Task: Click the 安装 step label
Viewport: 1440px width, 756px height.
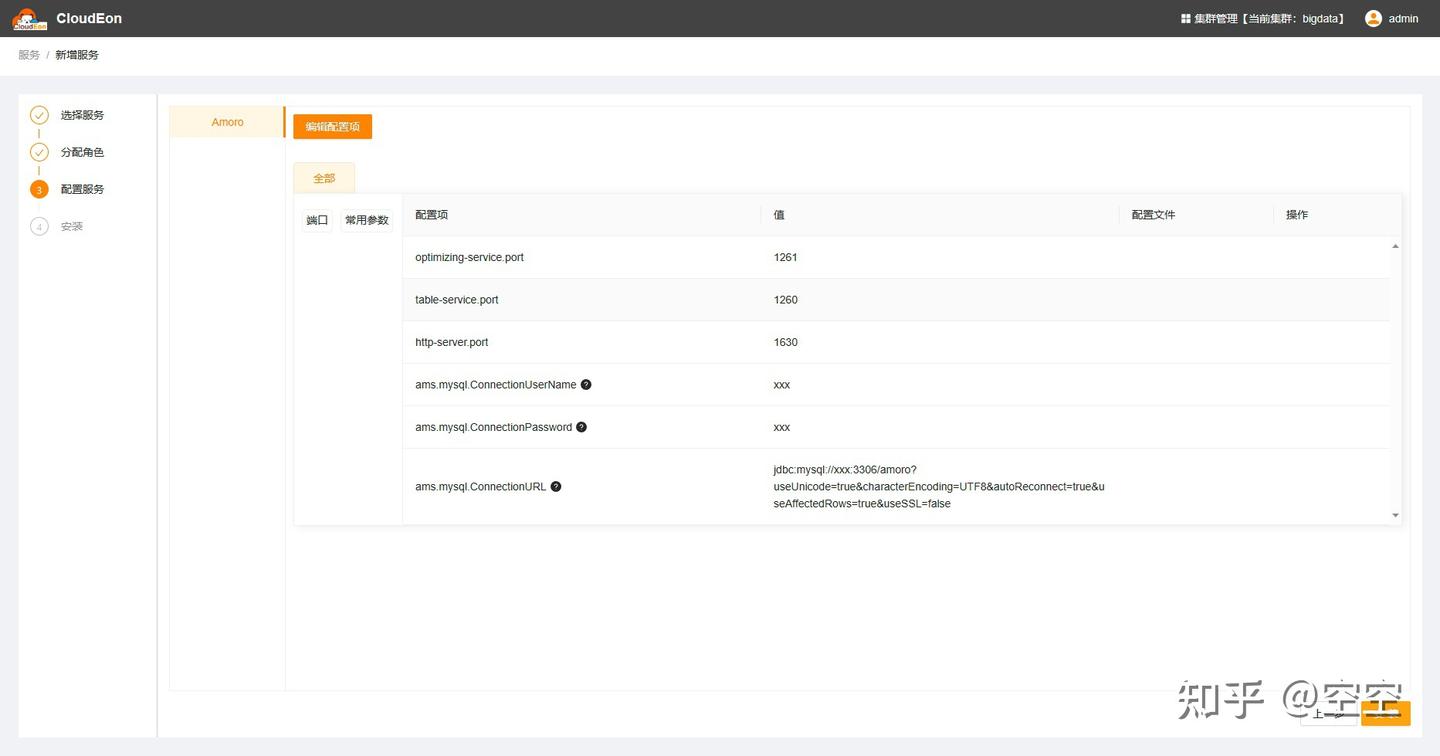Action: click(x=72, y=227)
